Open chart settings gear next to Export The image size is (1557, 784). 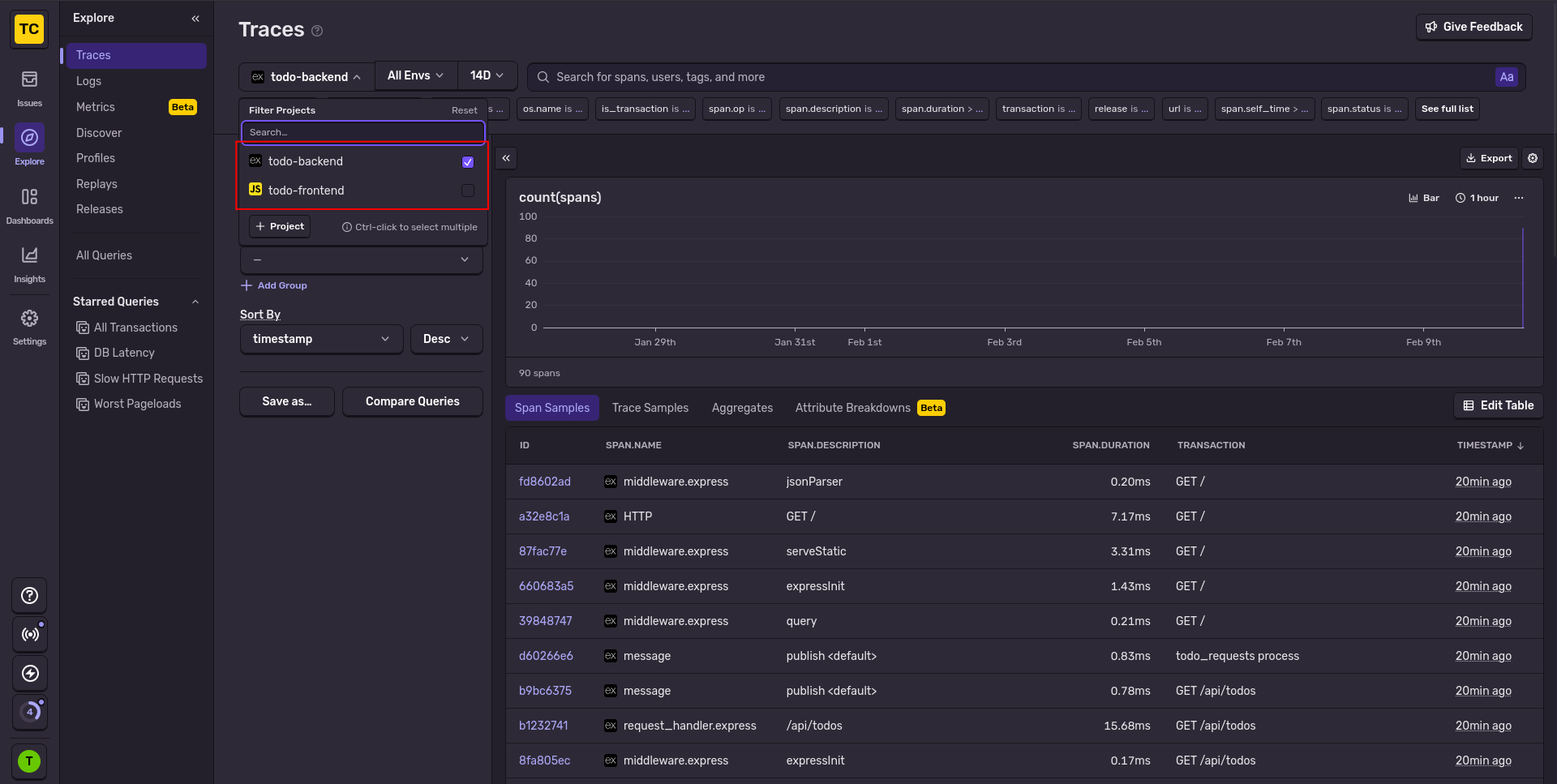click(1533, 158)
